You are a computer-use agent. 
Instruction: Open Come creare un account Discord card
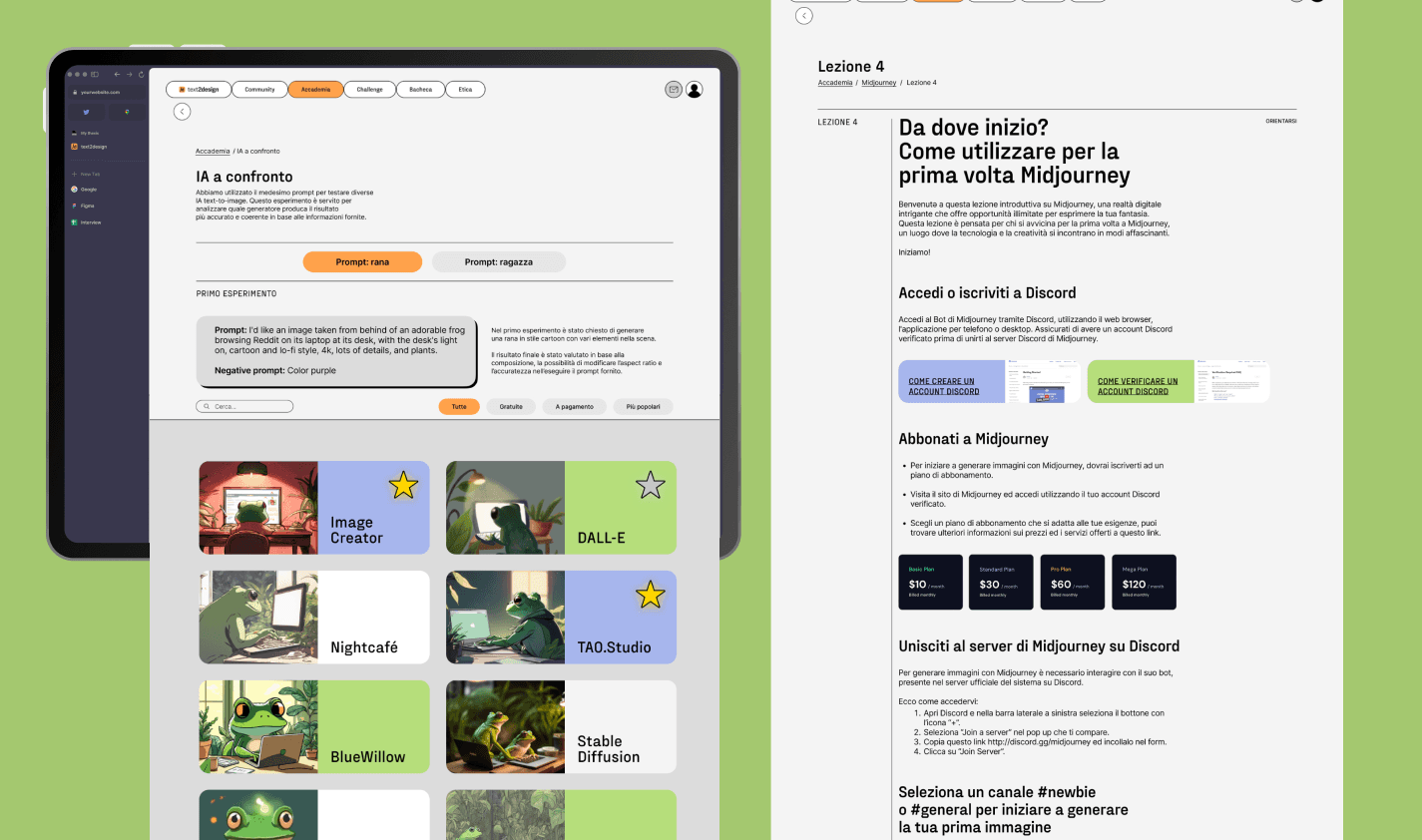coord(989,382)
